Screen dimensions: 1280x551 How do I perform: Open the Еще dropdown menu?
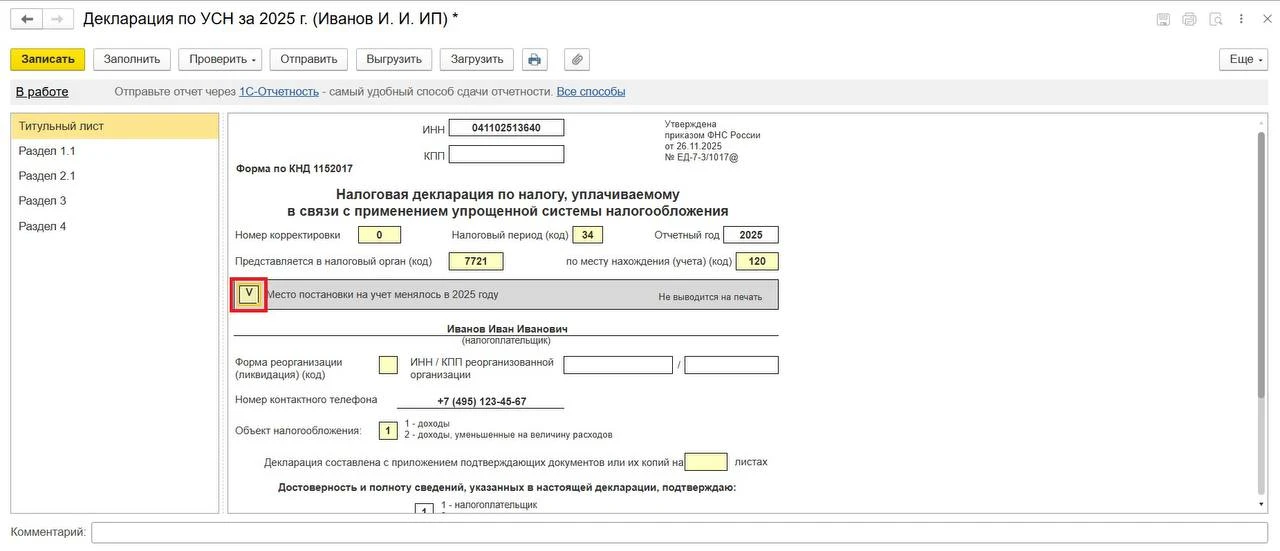point(1244,59)
